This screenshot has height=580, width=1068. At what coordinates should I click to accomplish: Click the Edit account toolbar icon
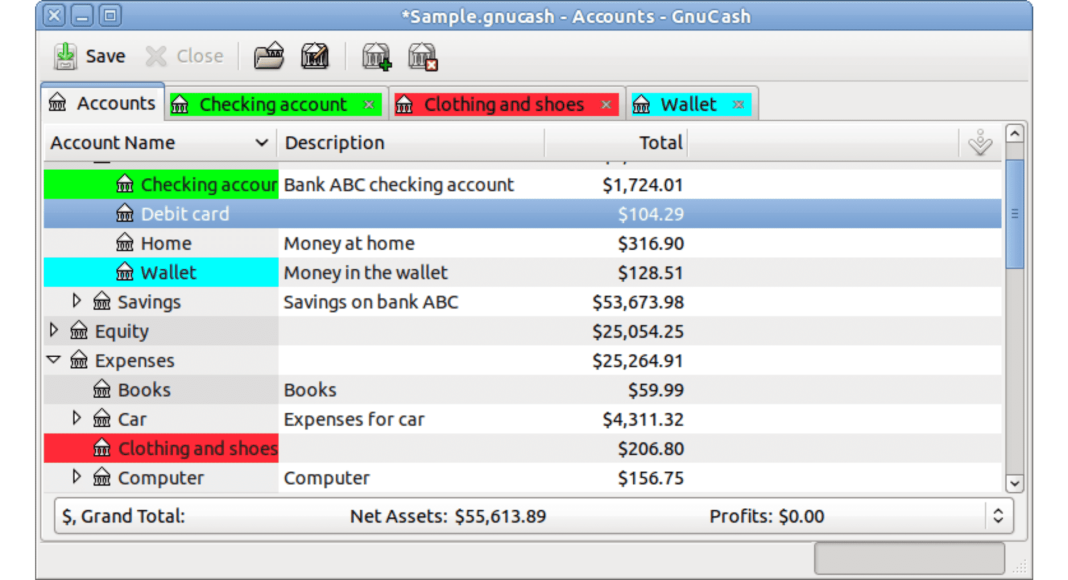coord(315,57)
